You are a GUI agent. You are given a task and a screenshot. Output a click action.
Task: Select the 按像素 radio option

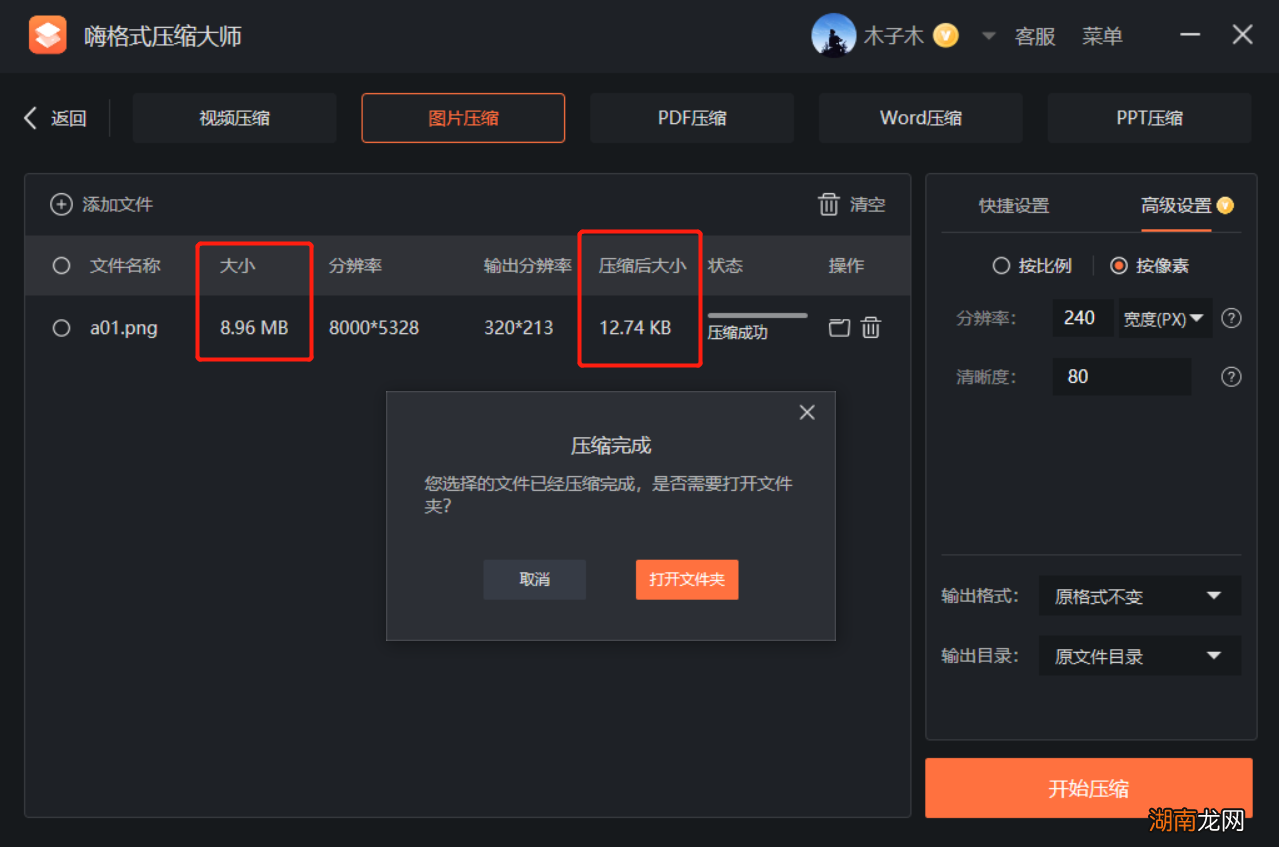tap(1117, 265)
